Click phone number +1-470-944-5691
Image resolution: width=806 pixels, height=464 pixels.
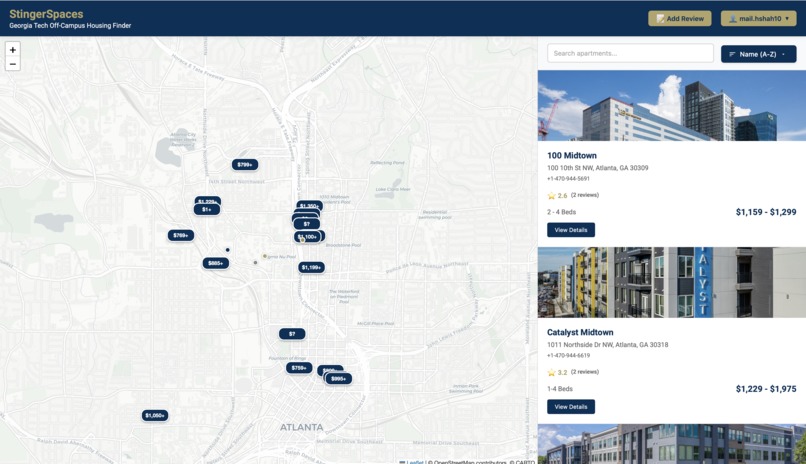click(x=568, y=178)
